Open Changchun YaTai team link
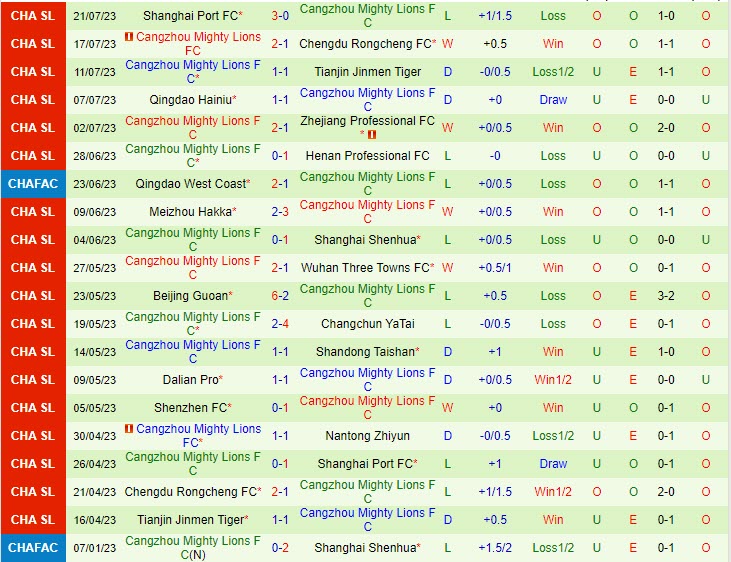731x562 pixels. (367, 324)
